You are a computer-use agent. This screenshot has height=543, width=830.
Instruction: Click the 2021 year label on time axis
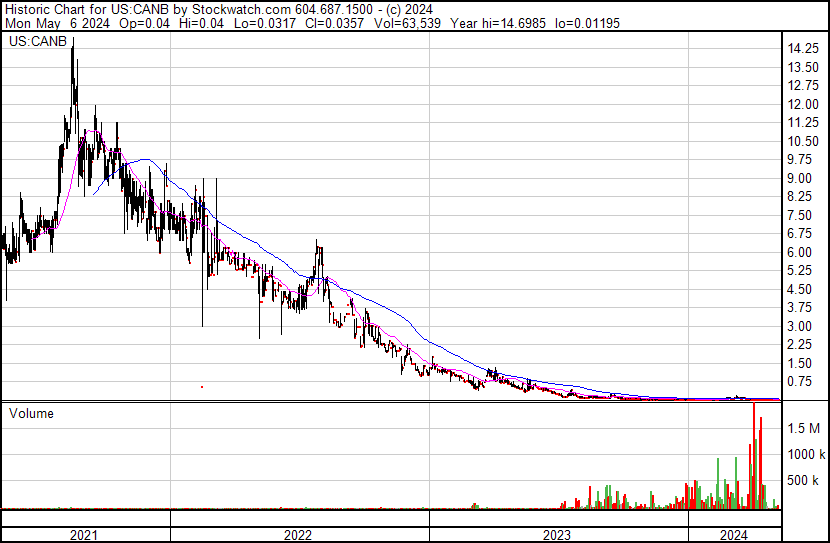tap(84, 536)
